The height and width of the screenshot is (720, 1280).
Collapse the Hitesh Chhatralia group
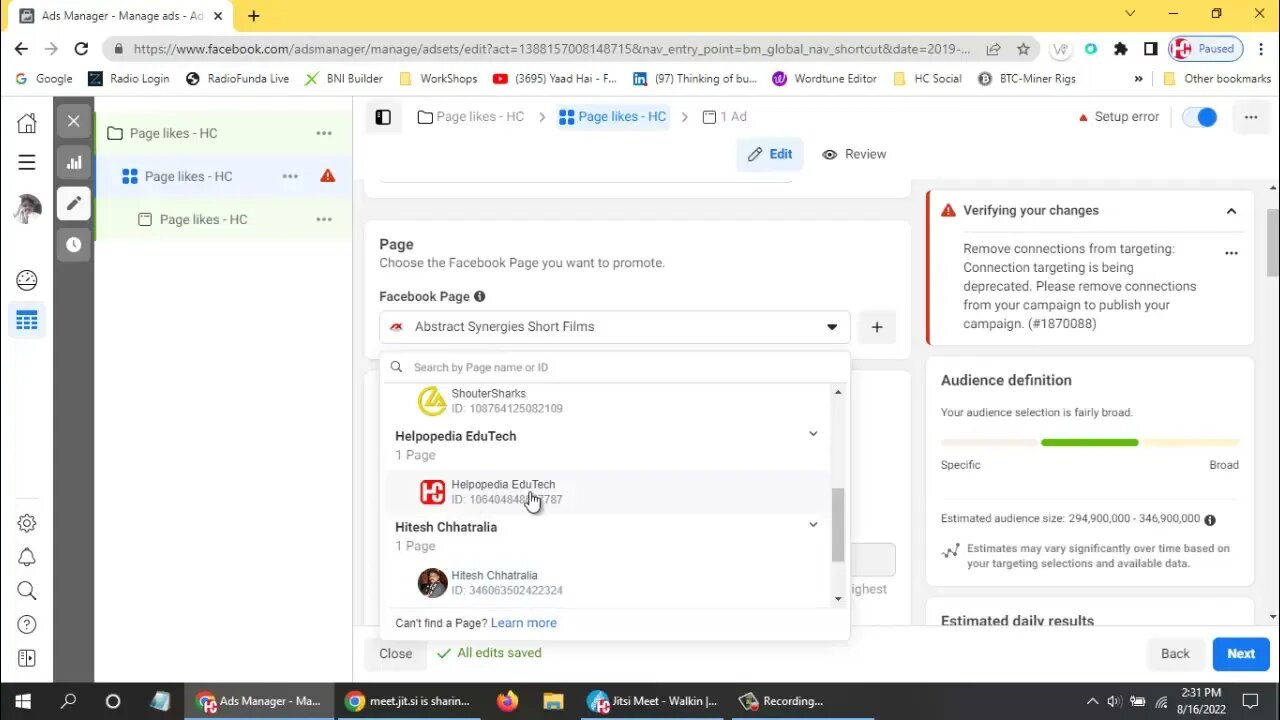813,525
